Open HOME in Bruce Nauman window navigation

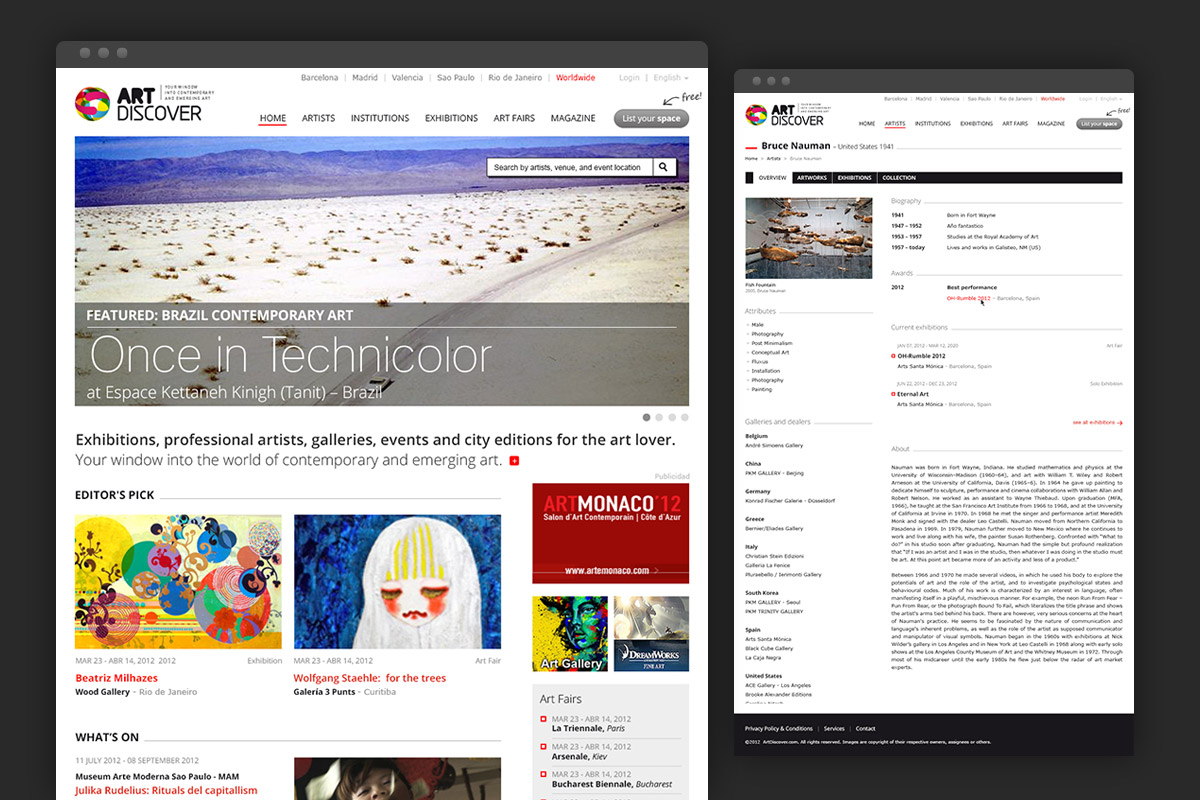[867, 124]
